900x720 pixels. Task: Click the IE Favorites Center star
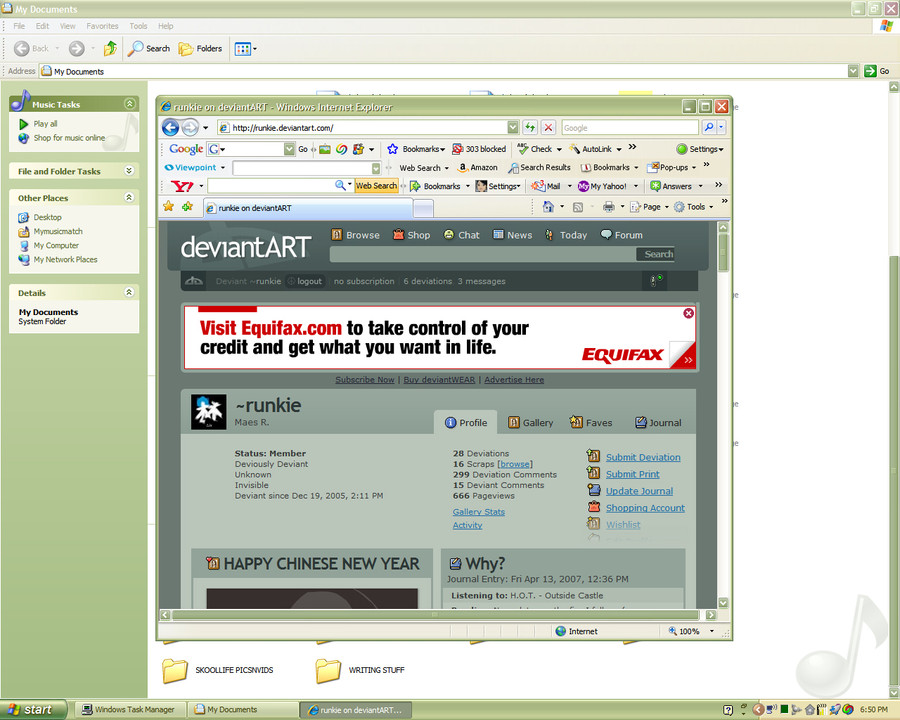(168, 207)
